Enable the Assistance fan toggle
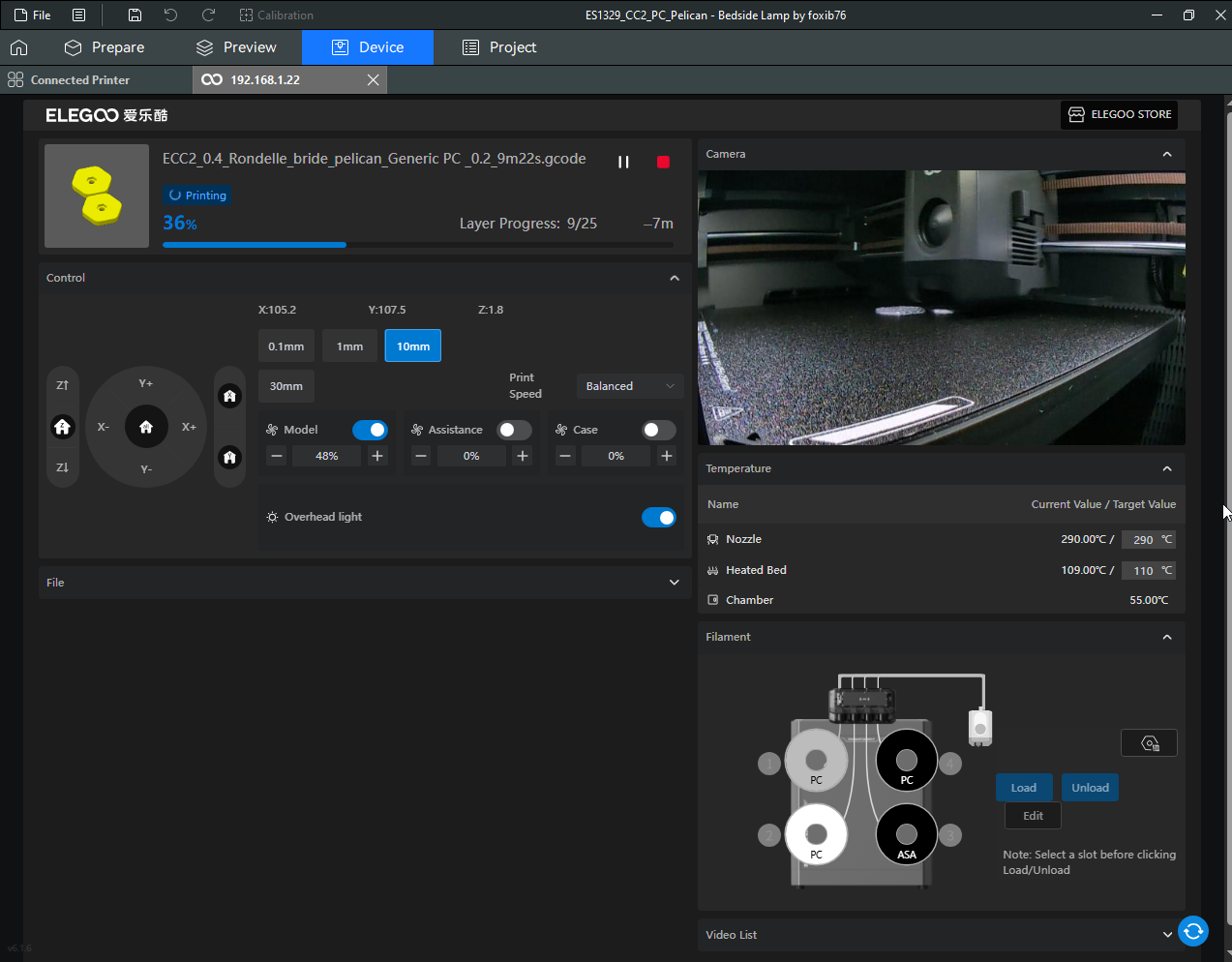The width and height of the screenshot is (1232, 962). click(x=514, y=430)
